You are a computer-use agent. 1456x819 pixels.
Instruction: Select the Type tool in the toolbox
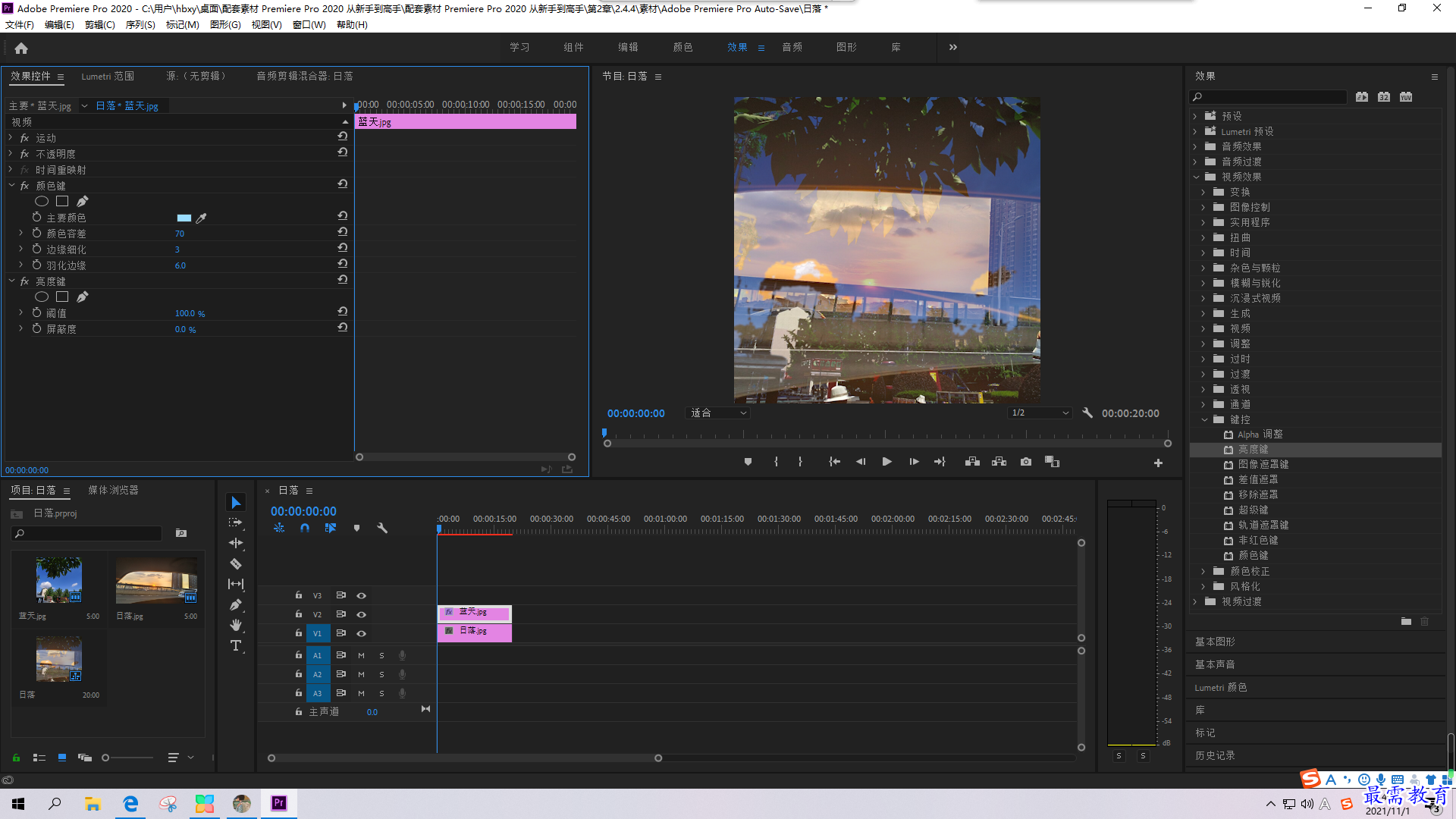click(236, 645)
